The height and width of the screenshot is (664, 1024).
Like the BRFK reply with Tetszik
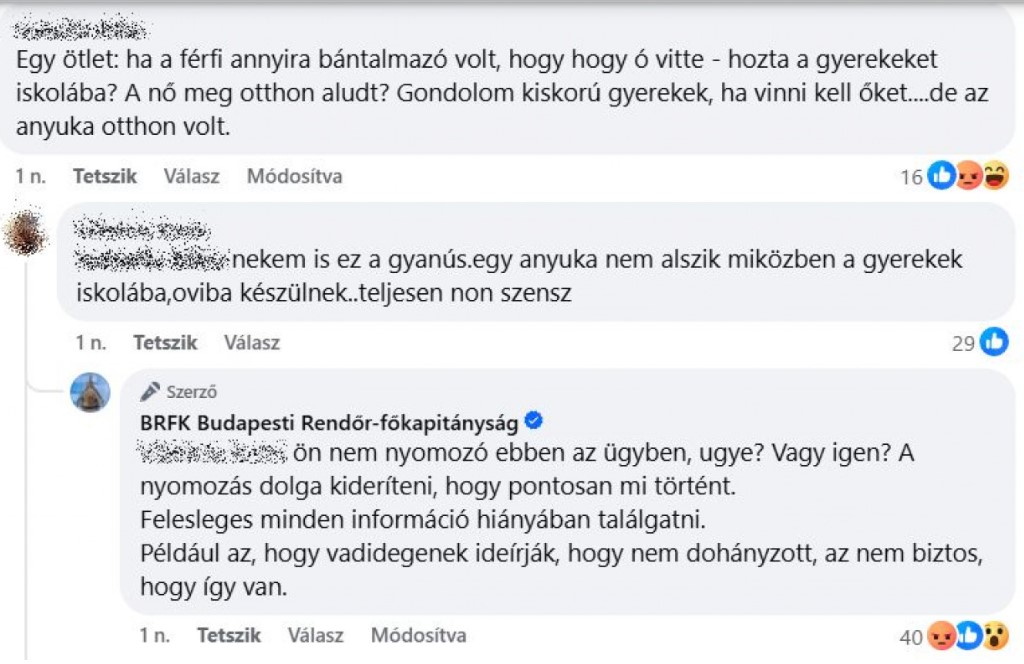[229, 635]
